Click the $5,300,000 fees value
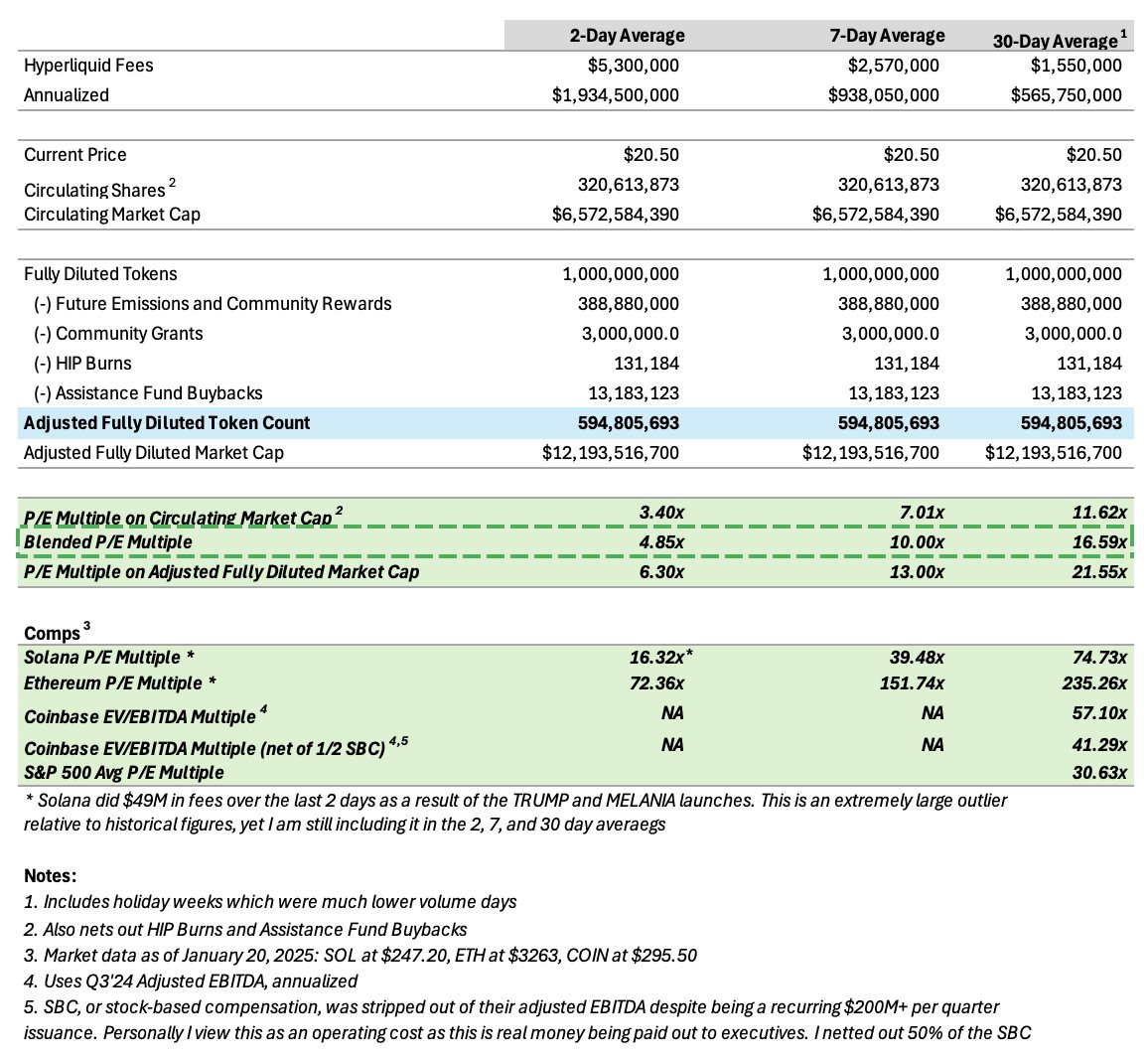Viewport: 1148px width, 1059px height. click(633, 66)
